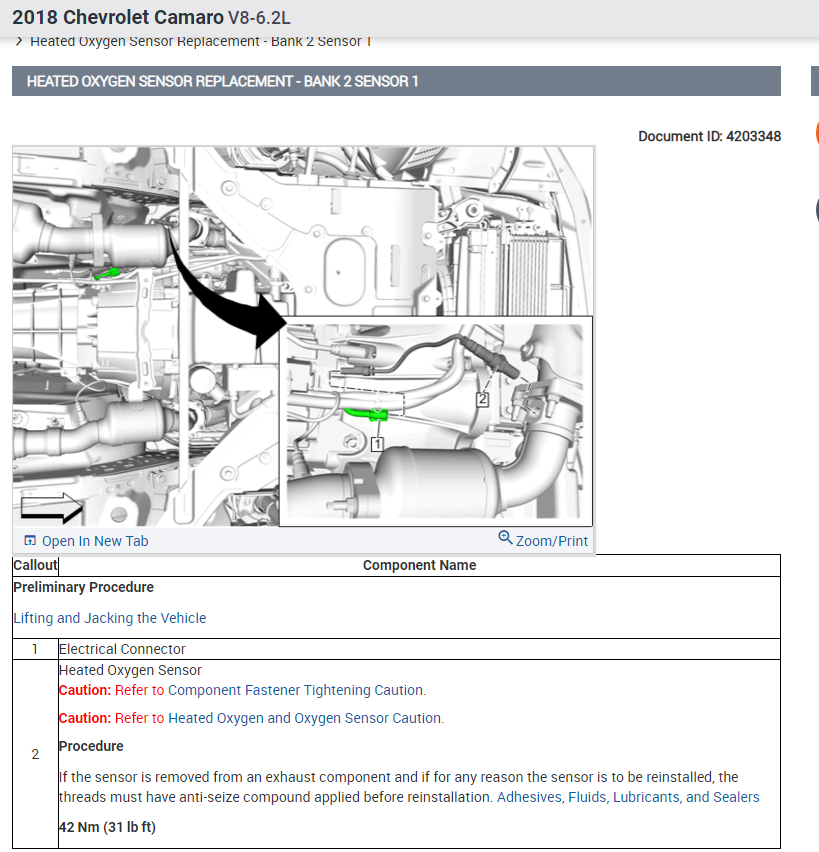Open Component Fastener Tightening Caution link
Image resolution: width=819 pixels, height=852 pixels.
(x=296, y=690)
